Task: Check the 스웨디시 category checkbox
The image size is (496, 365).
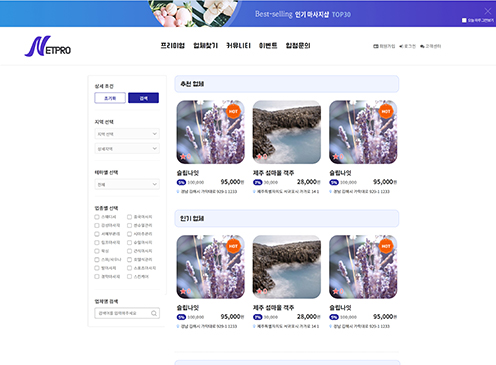Action: 97,217
